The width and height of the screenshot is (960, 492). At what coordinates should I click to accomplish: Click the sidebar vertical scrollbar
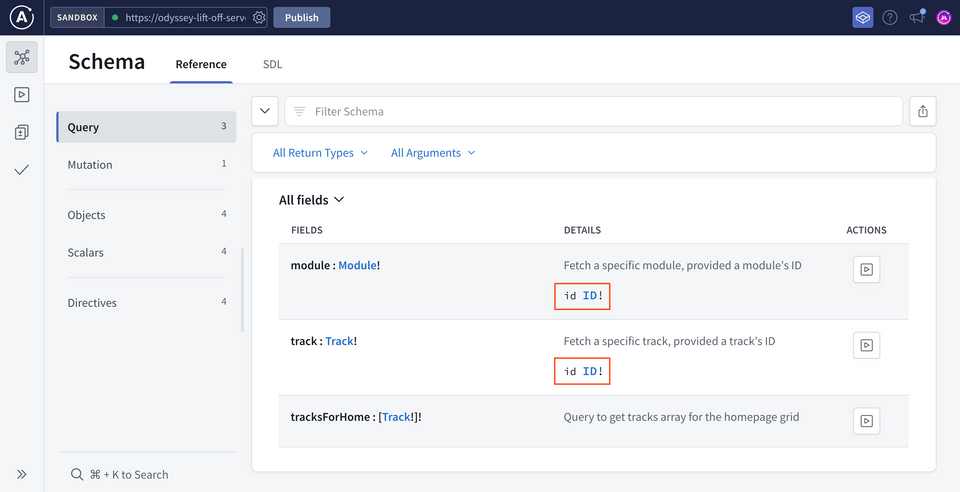coord(242,290)
